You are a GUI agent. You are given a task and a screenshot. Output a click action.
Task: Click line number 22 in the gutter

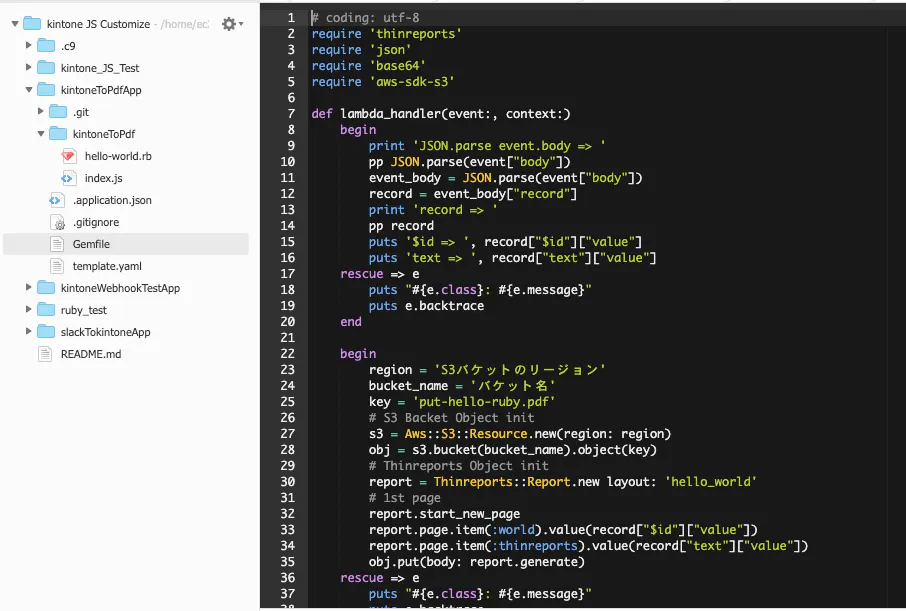pos(288,353)
